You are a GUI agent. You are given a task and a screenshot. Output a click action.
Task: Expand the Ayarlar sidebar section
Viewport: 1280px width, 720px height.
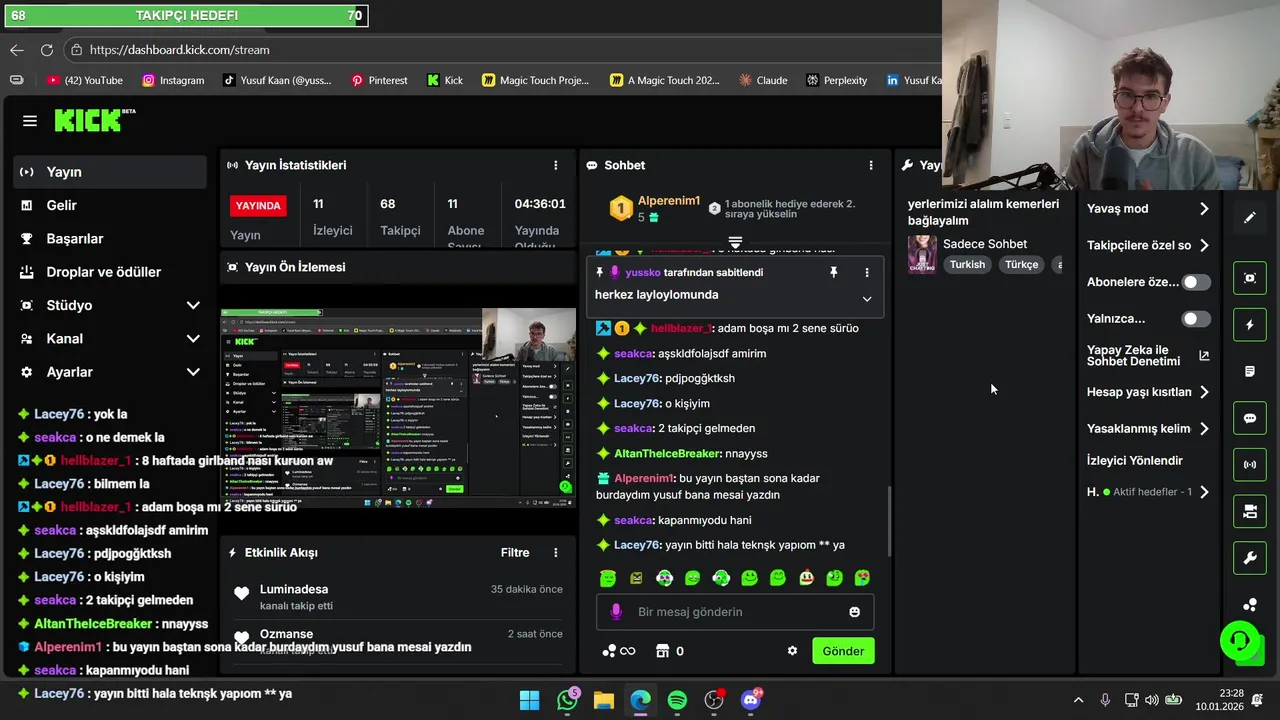pyautogui.click(x=193, y=372)
